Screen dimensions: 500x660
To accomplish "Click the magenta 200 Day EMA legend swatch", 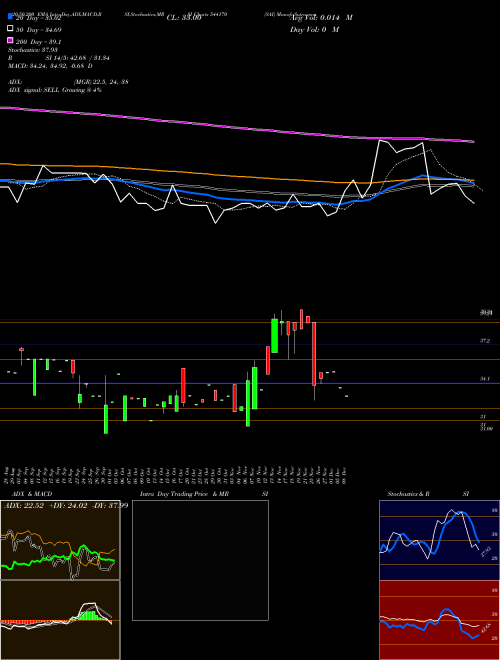I will [x=11, y=40].
